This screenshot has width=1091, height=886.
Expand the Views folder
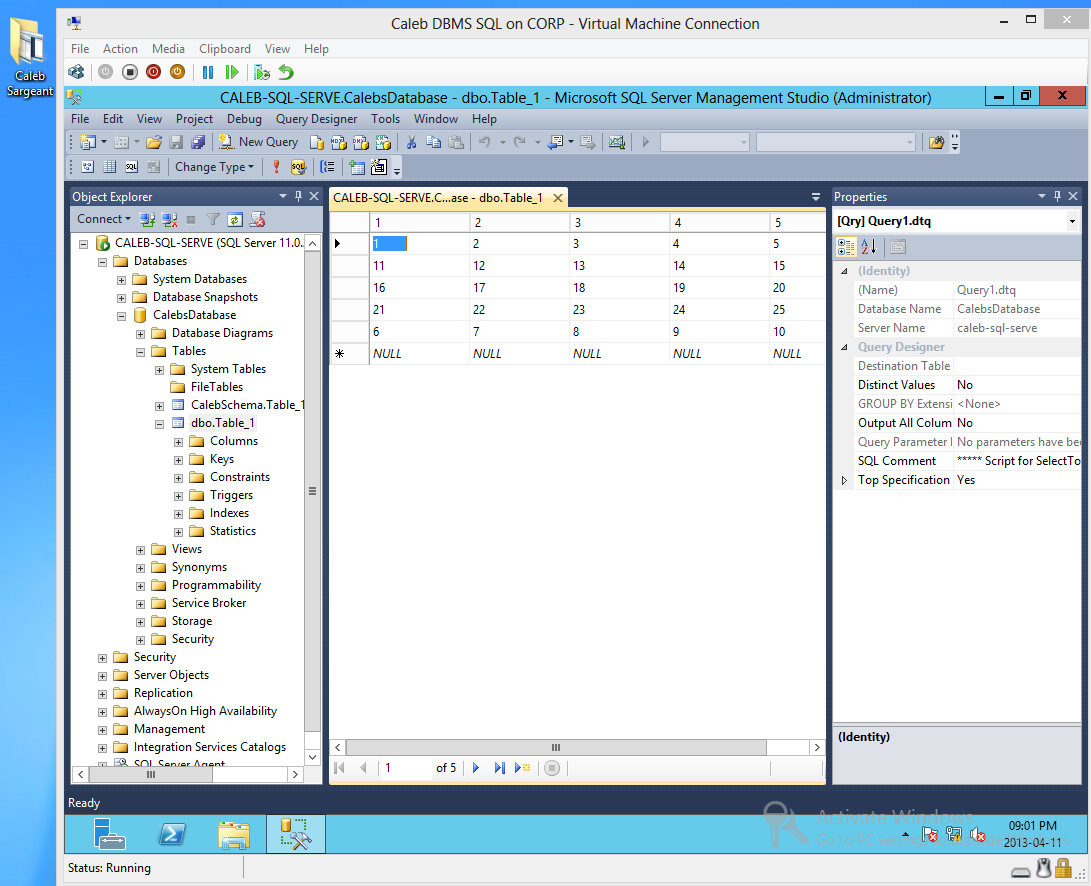(141, 550)
